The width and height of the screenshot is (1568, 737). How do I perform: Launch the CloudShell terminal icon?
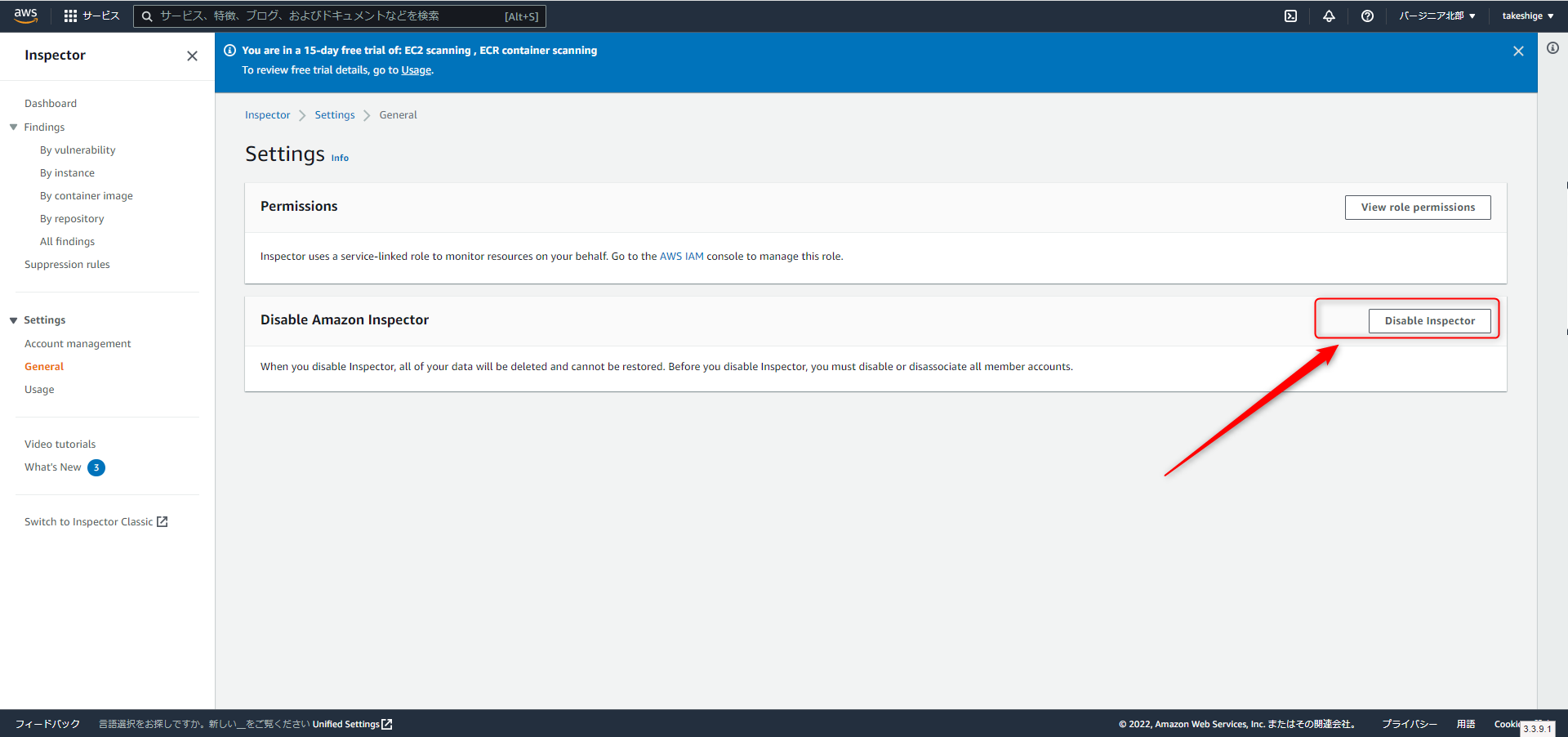[x=1290, y=16]
